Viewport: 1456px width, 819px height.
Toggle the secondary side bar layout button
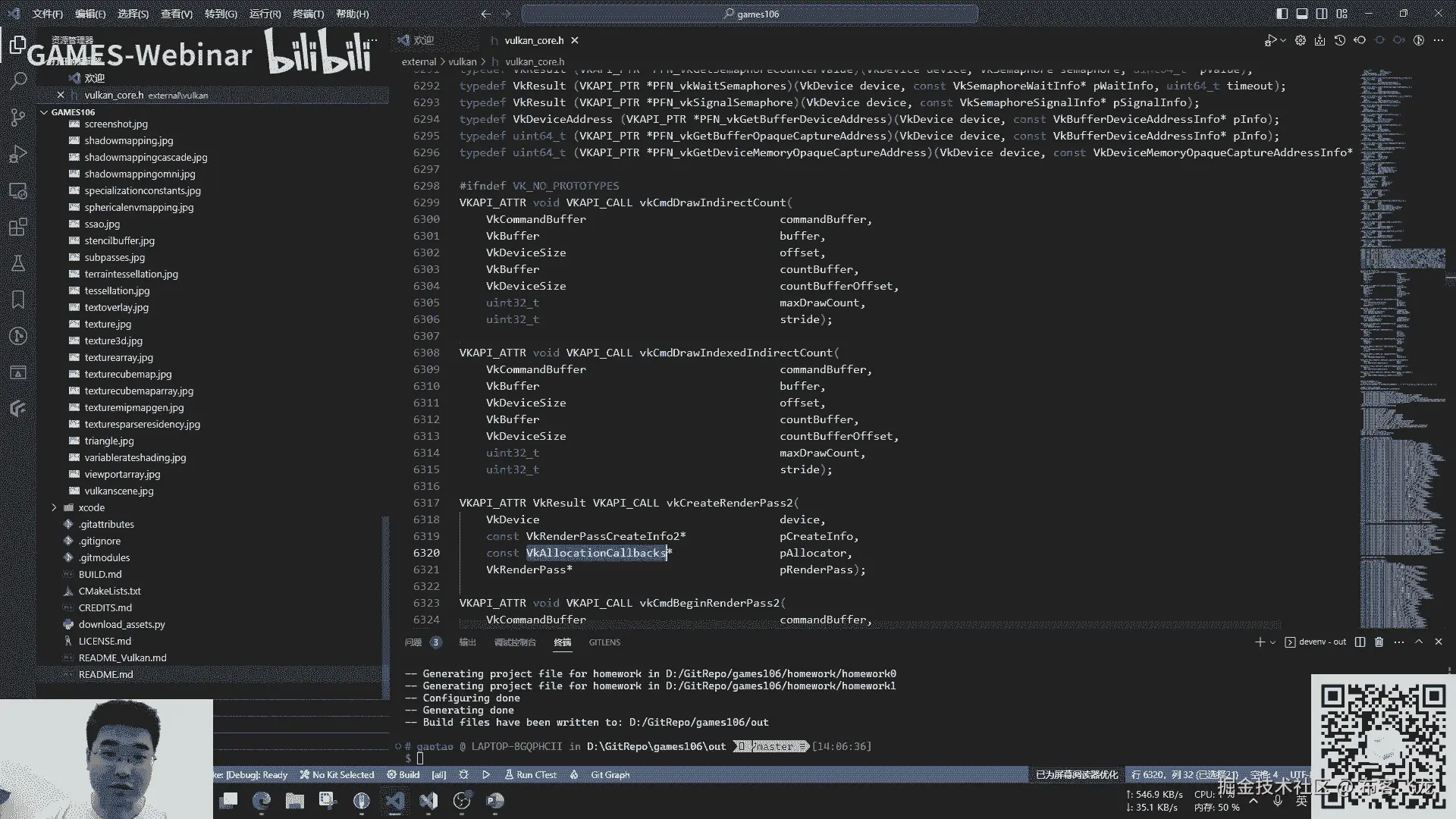pos(1322,14)
